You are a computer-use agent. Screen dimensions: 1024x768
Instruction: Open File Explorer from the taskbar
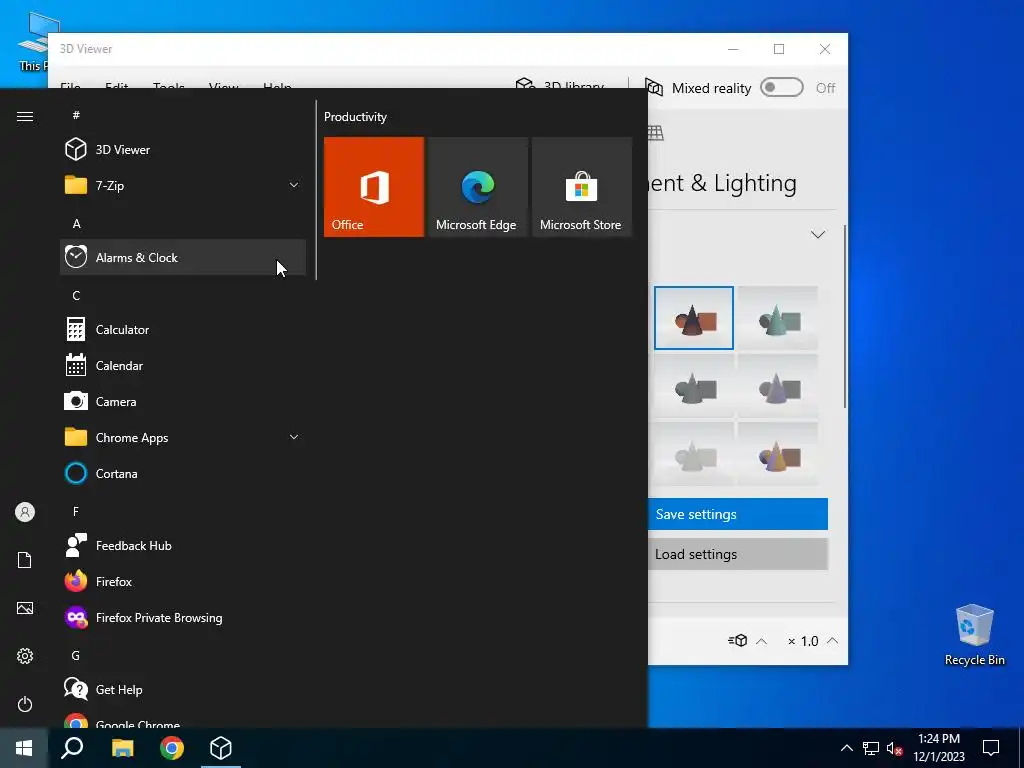122,748
